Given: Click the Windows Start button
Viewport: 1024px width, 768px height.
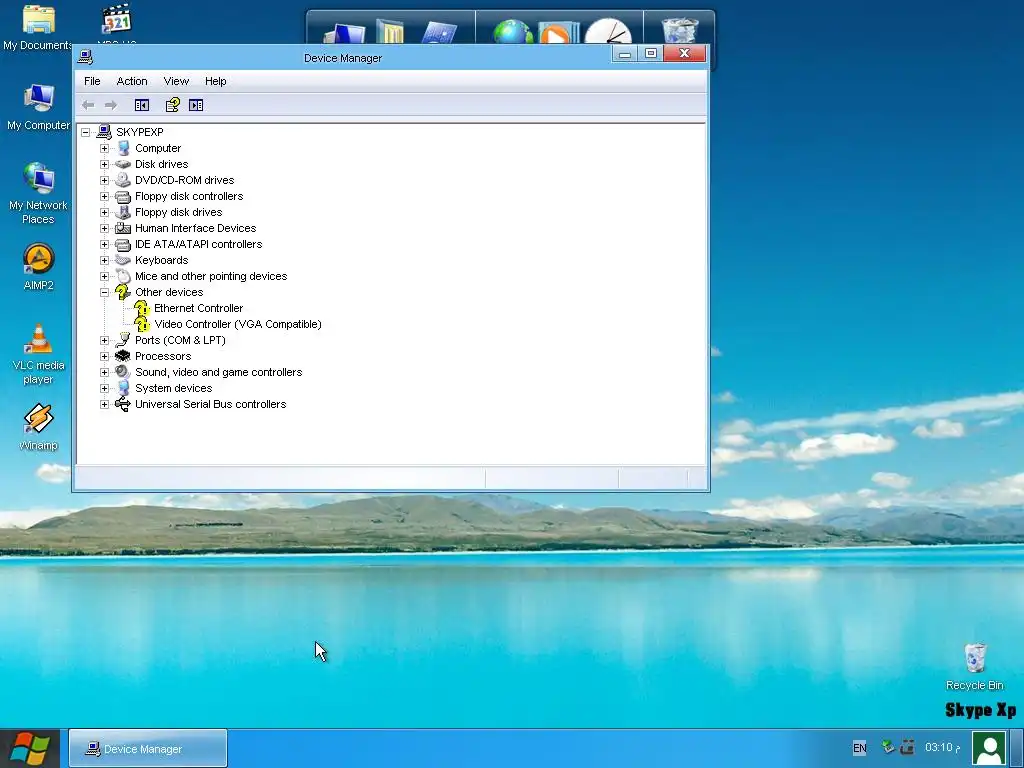Looking at the screenshot, I should pyautogui.click(x=30, y=748).
